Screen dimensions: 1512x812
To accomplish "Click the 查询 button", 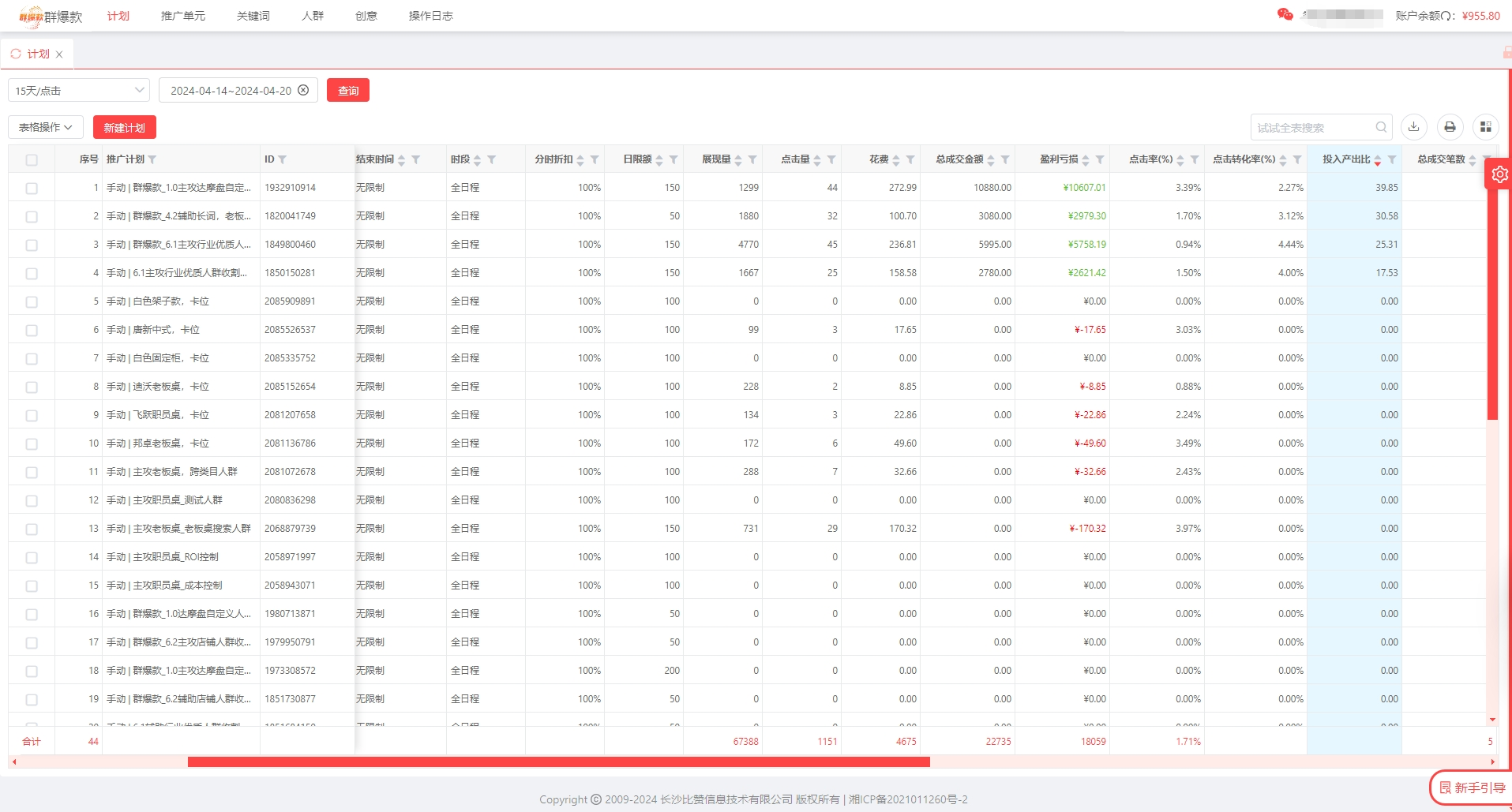I will click(348, 91).
